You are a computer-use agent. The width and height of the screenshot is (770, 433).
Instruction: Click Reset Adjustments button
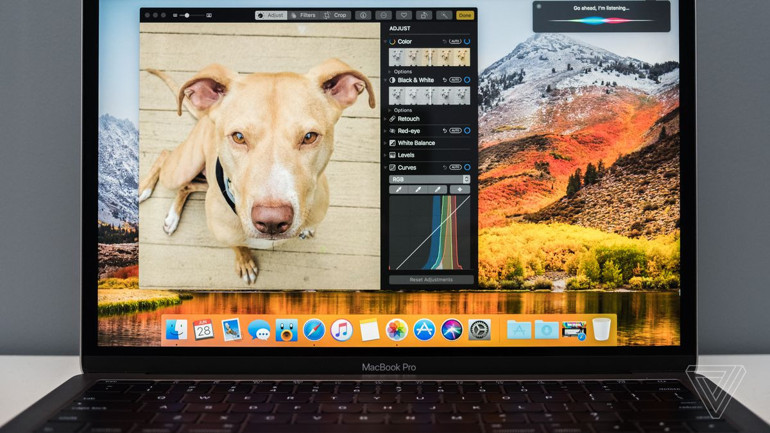(x=431, y=280)
